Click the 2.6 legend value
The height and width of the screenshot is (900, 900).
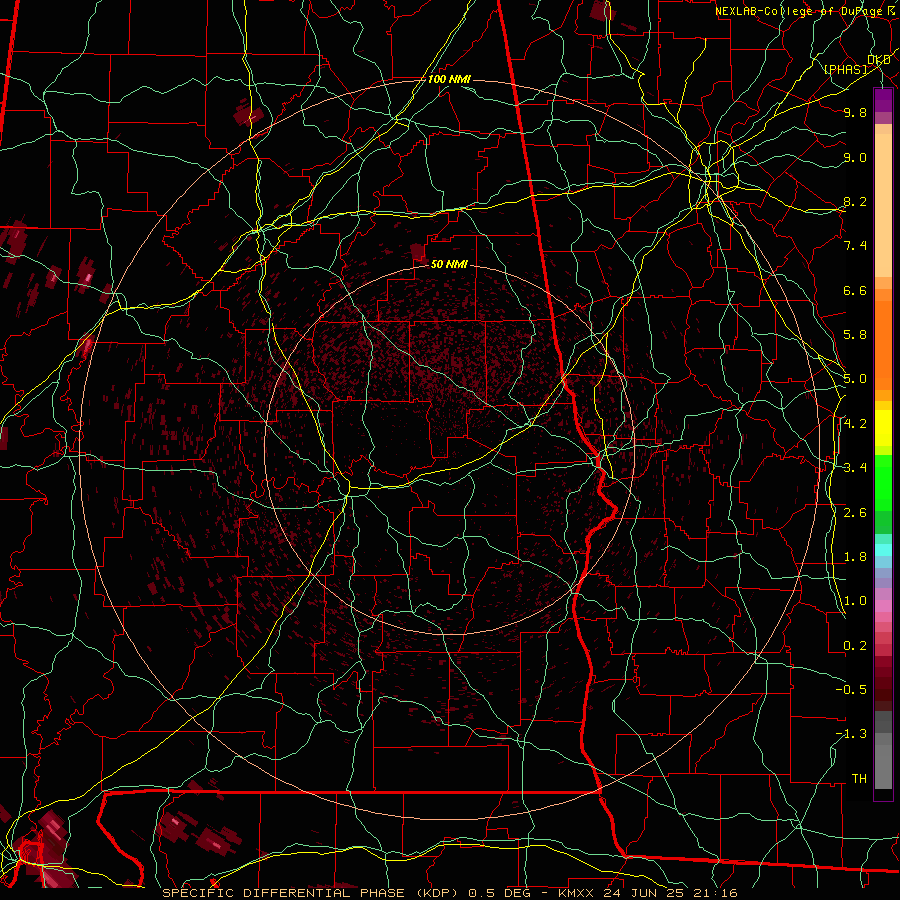point(855,513)
